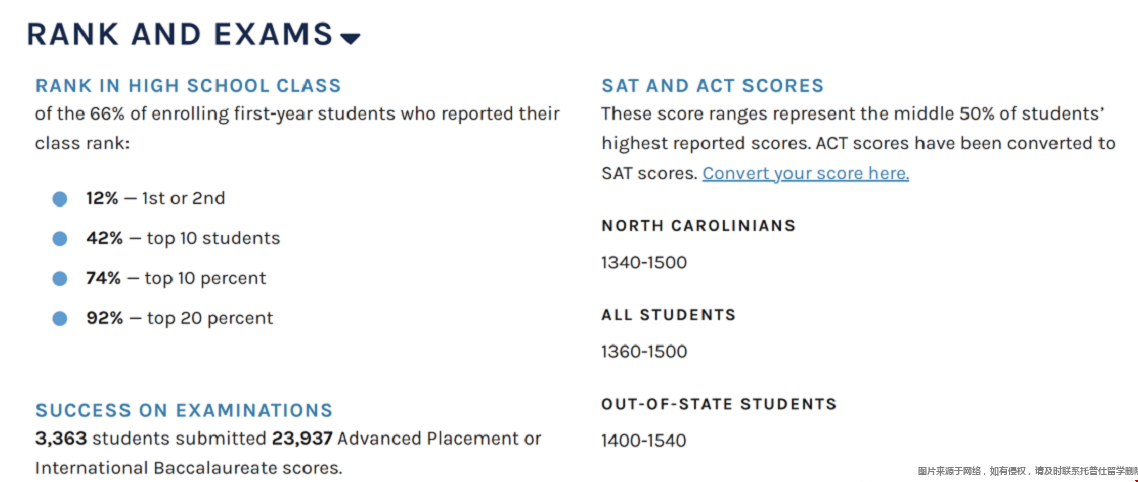Viewport: 1138px width, 482px height.
Task: Click the 'RANK AND EXAMS' title text
Action: pyautogui.click(x=179, y=34)
